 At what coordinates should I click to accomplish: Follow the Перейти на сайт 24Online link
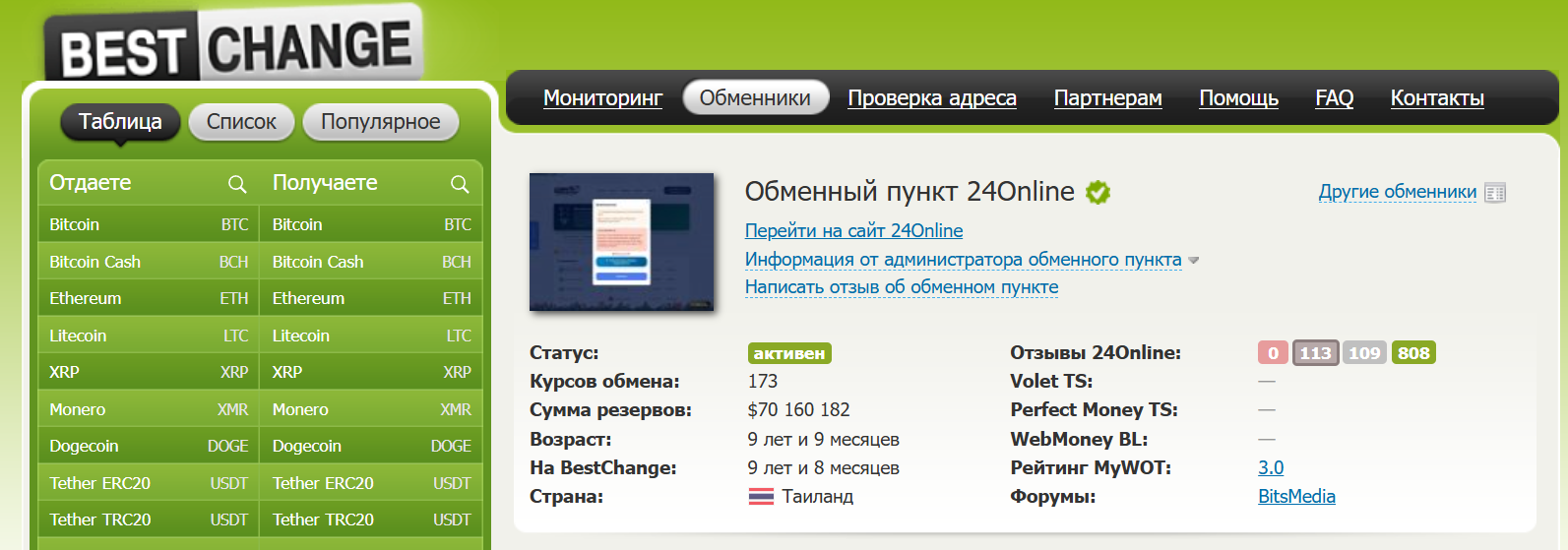click(x=853, y=230)
